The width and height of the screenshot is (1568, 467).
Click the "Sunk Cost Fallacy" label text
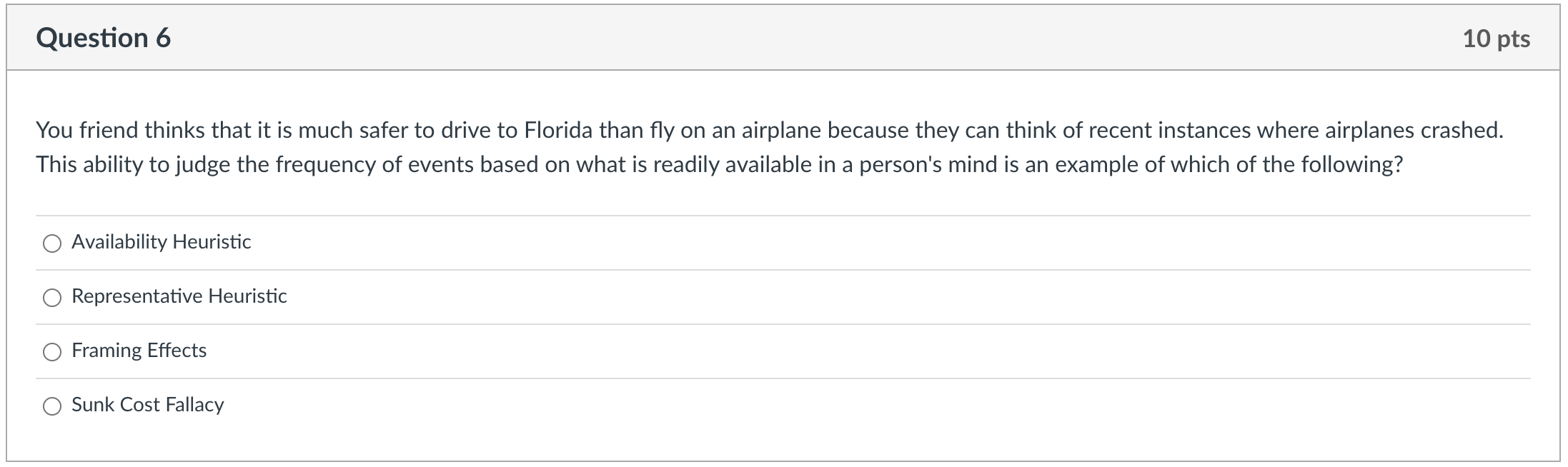tap(148, 405)
